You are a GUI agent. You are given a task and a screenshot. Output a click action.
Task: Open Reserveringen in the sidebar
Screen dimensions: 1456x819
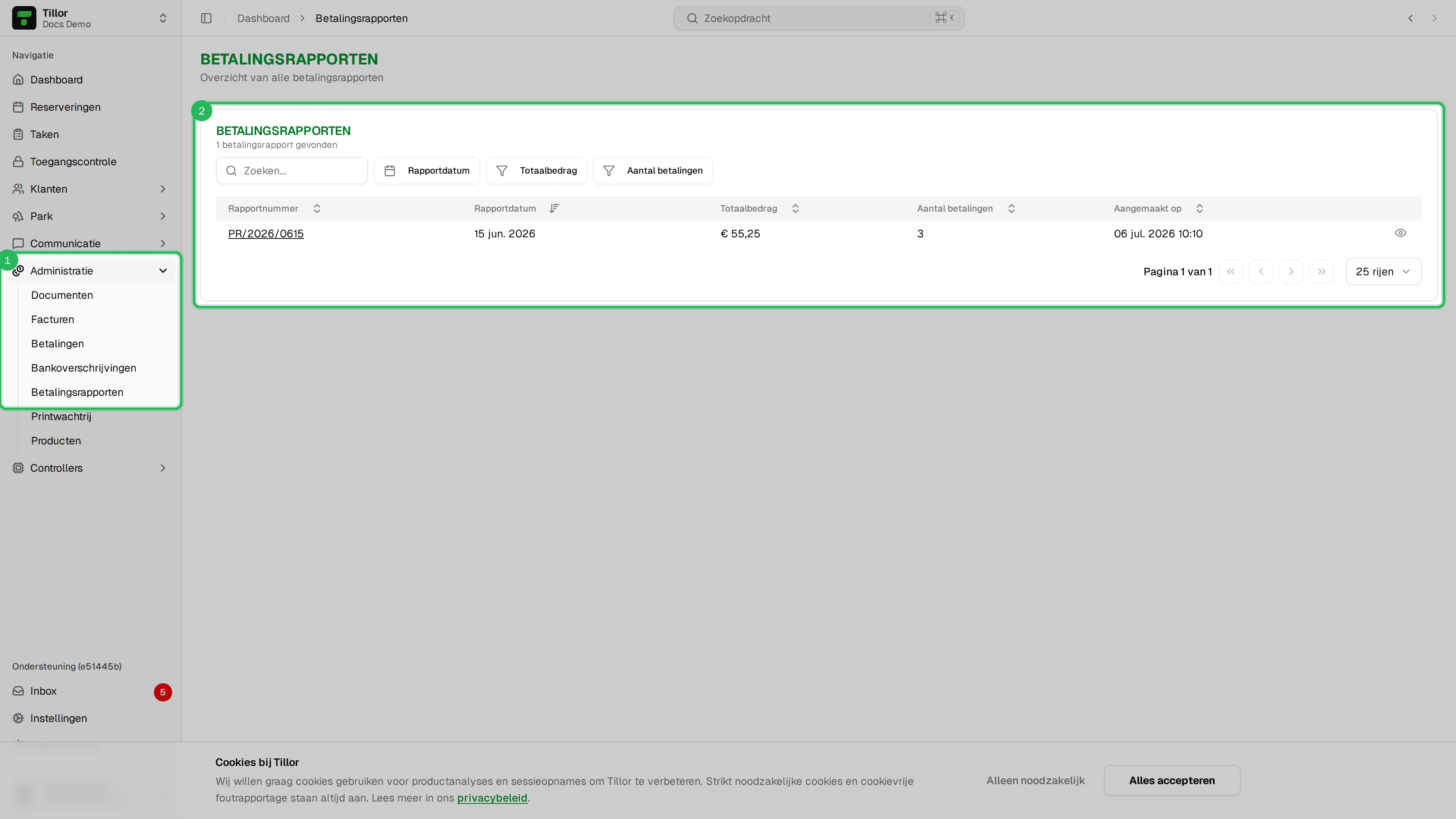[91, 107]
